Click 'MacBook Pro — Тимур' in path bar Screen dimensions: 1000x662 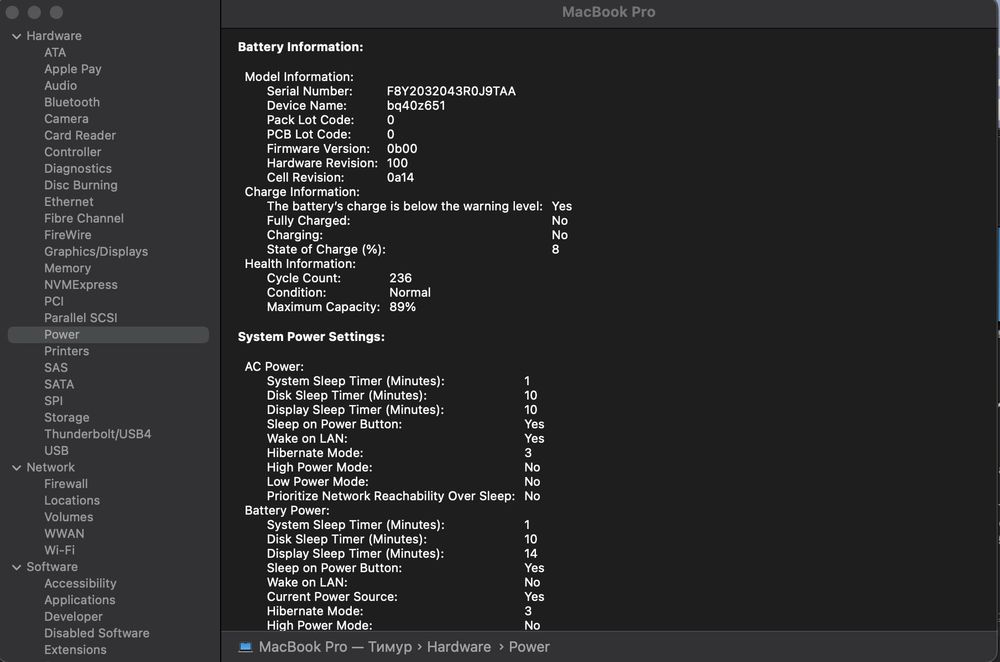pos(335,647)
